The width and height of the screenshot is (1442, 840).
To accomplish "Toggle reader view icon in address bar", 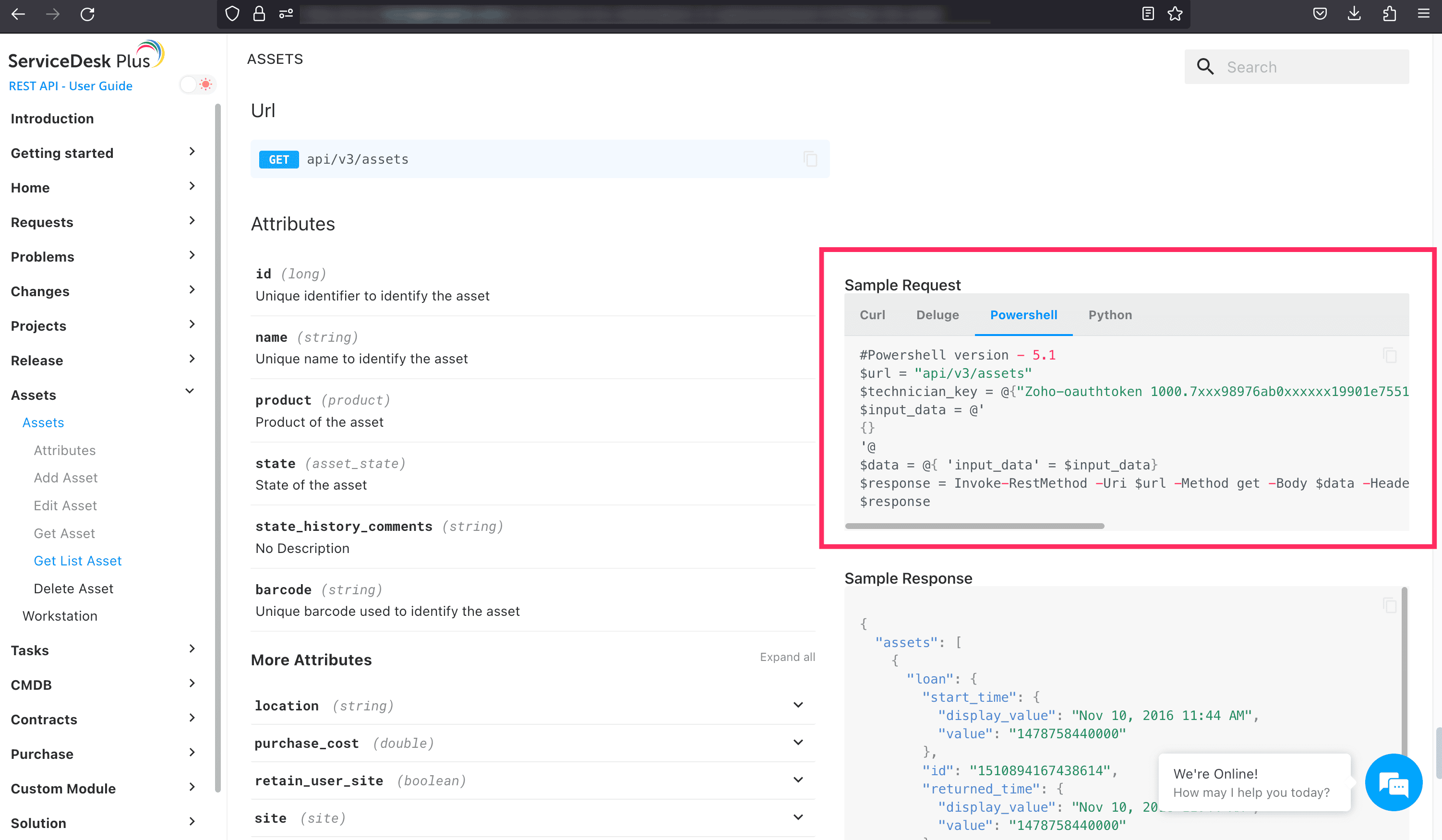I will pyautogui.click(x=1147, y=14).
